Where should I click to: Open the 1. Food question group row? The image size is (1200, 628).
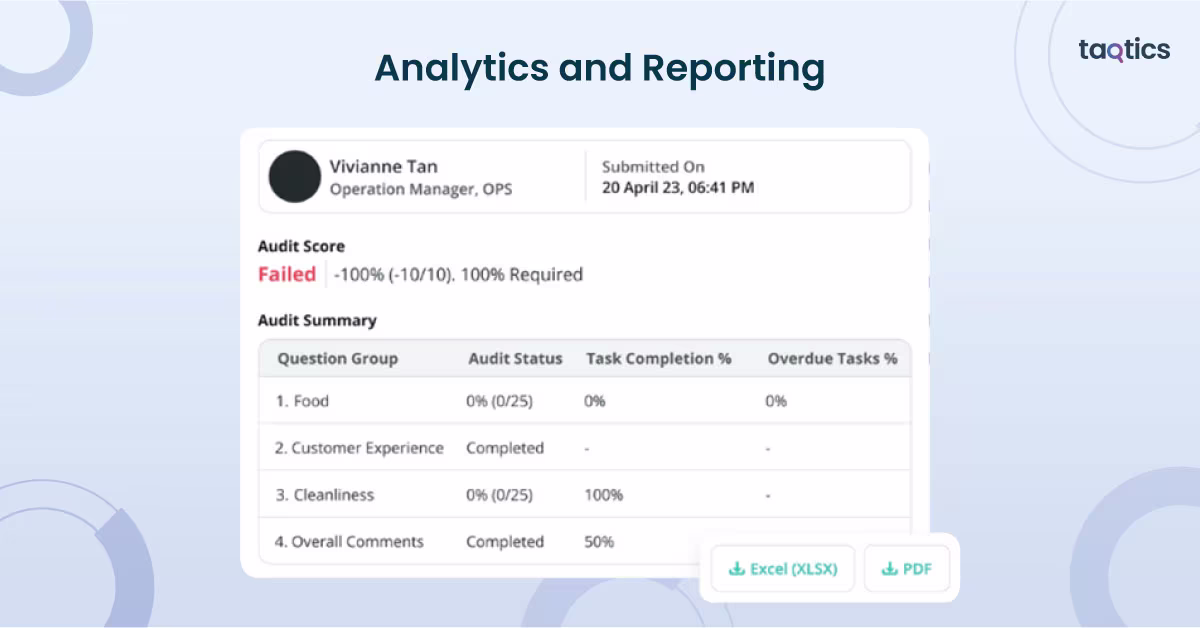click(x=302, y=401)
